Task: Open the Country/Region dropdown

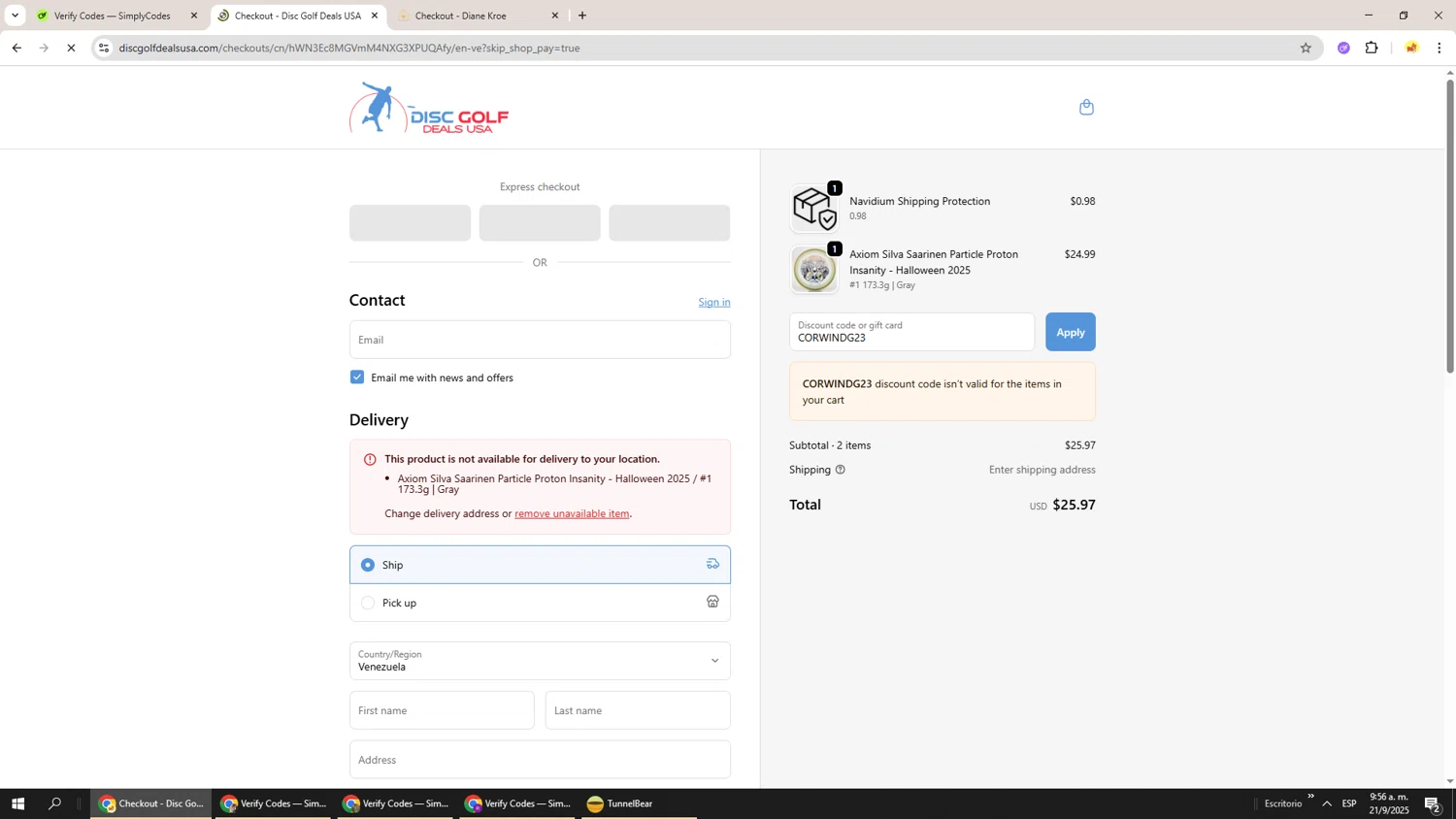Action: tap(540, 661)
